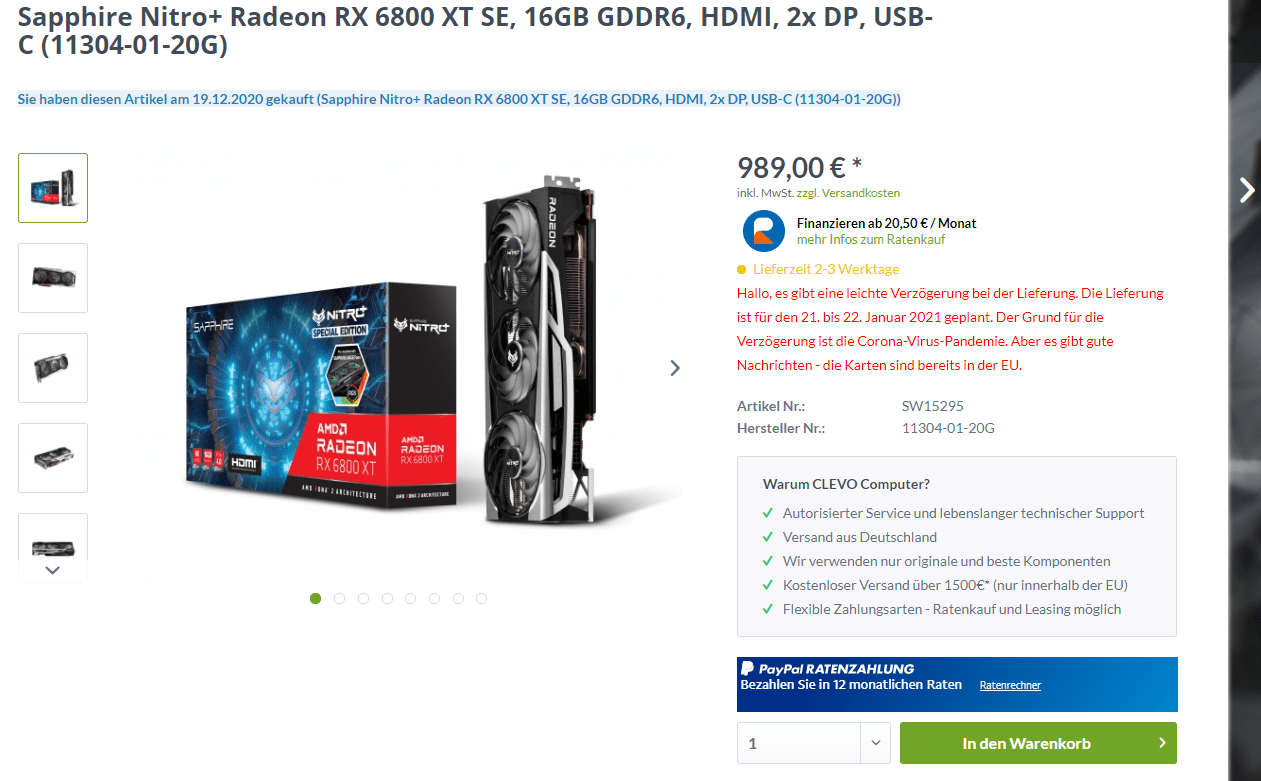This screenshot has height=781, width=1261.
Task: Click the PayPal Ratenzahlung logo
Action: pyautogui.click(x=827, y=669)
